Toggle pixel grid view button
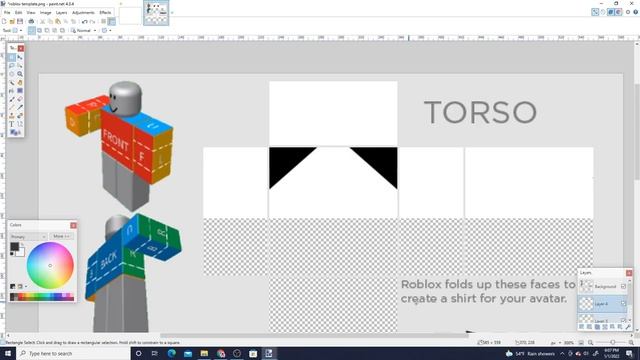Screen dimensions: 640x360 [x=103, y=22]
